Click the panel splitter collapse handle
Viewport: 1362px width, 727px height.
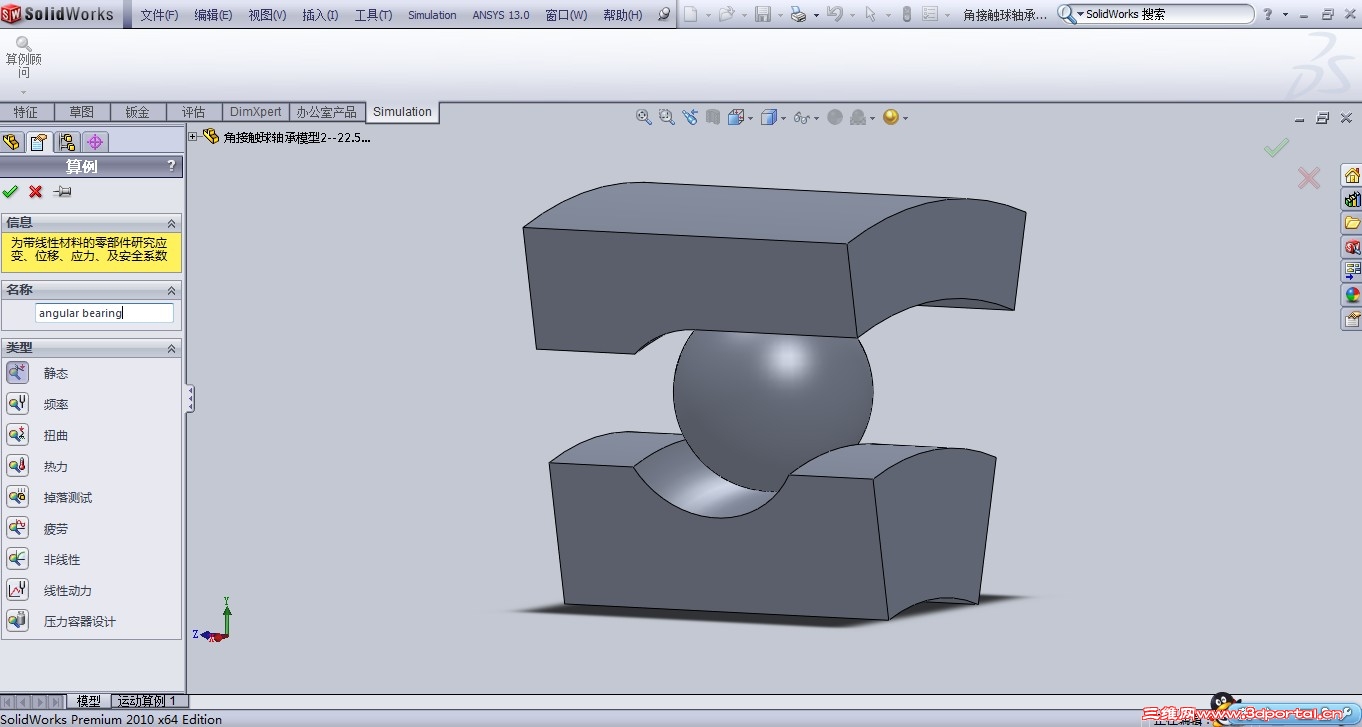click(x=190, y=400)
